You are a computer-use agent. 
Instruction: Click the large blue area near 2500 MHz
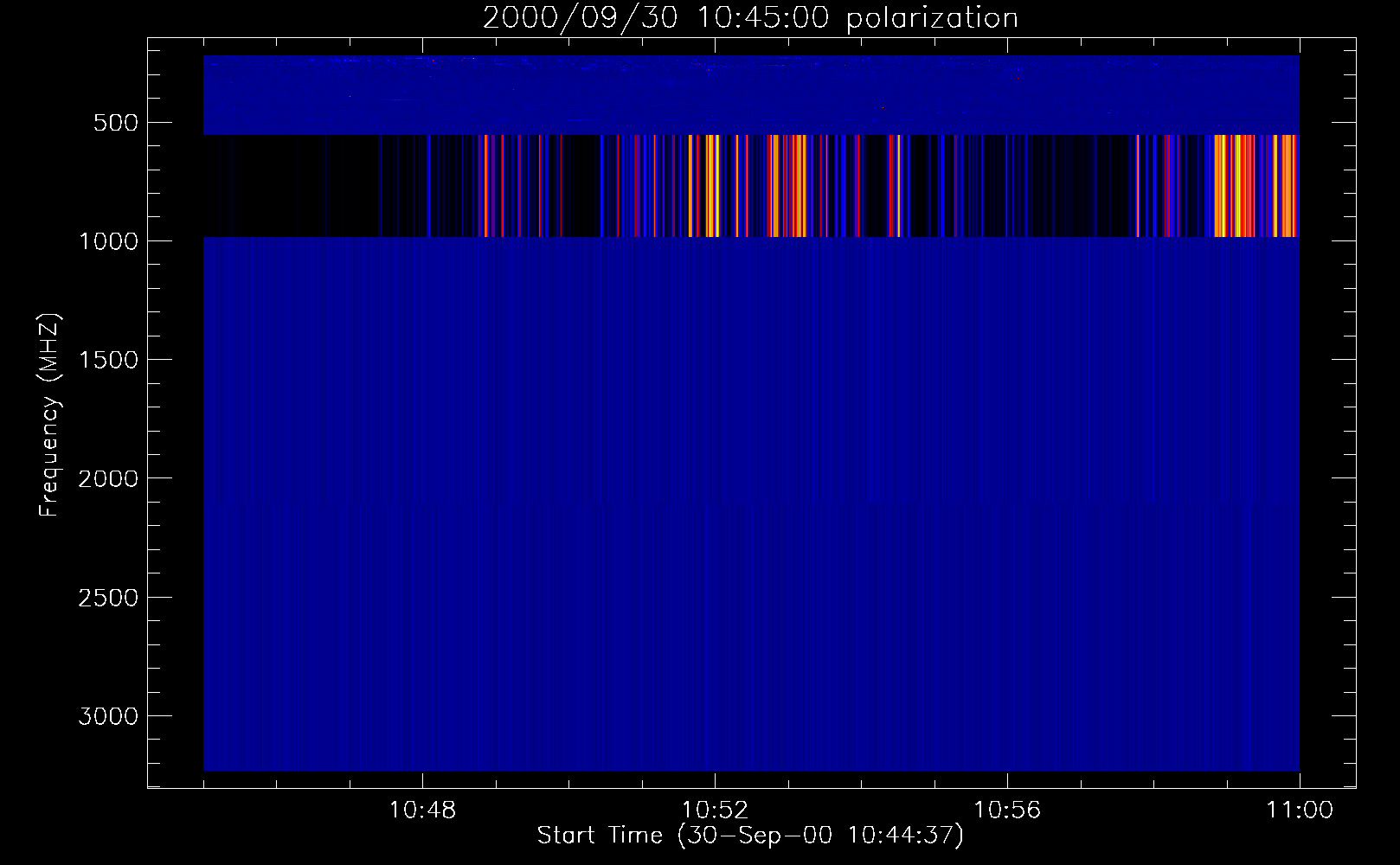click(751, 597)
